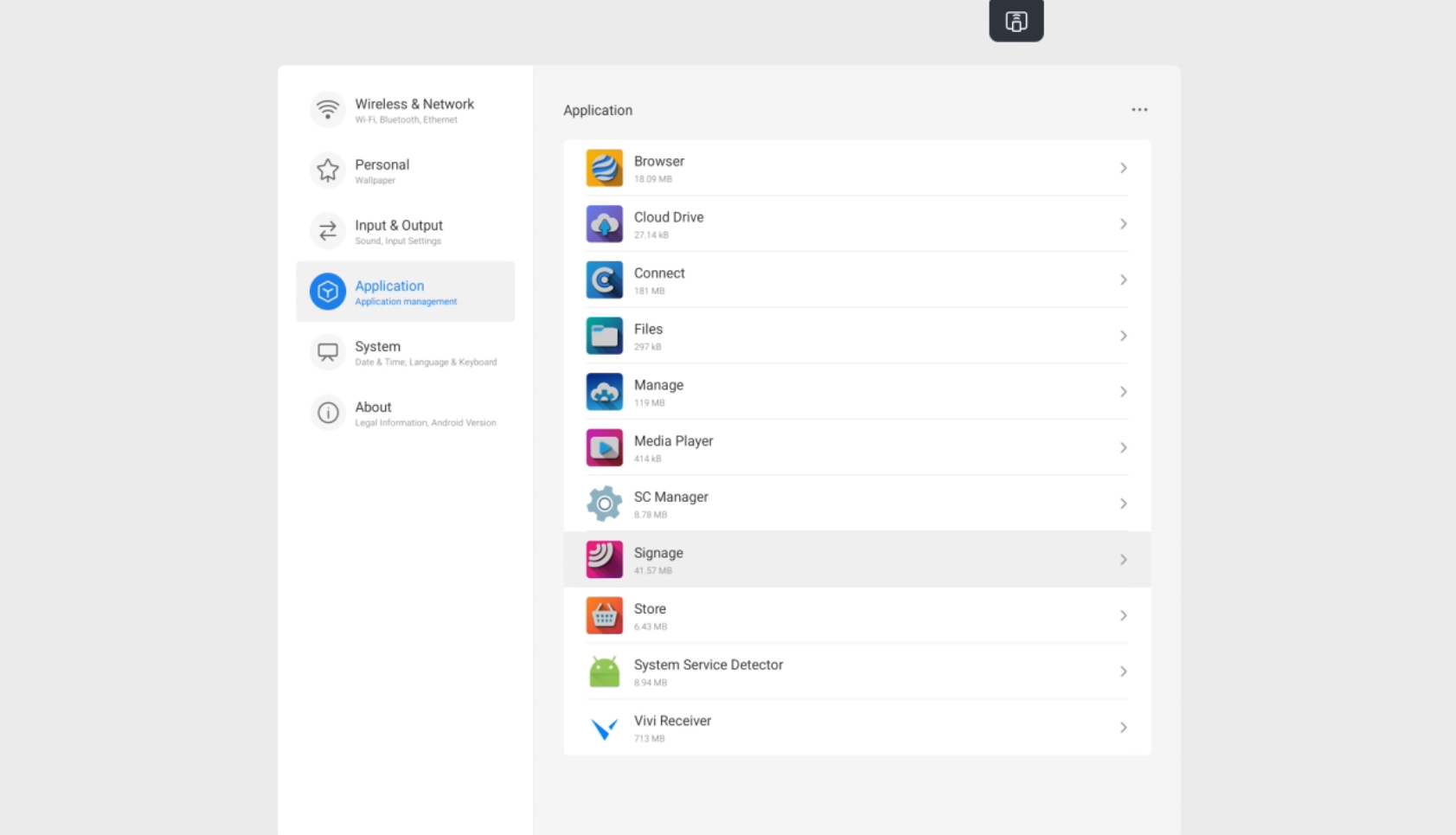The height and width of the screenshot is (835, 1456).
Task: Click the Cloud Drive app icon
Action: tap(604, 224)
